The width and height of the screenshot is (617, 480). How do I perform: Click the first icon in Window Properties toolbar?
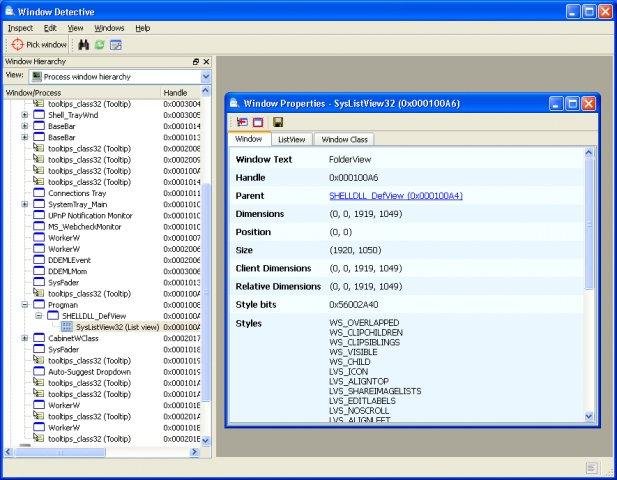tap(242, 122)
